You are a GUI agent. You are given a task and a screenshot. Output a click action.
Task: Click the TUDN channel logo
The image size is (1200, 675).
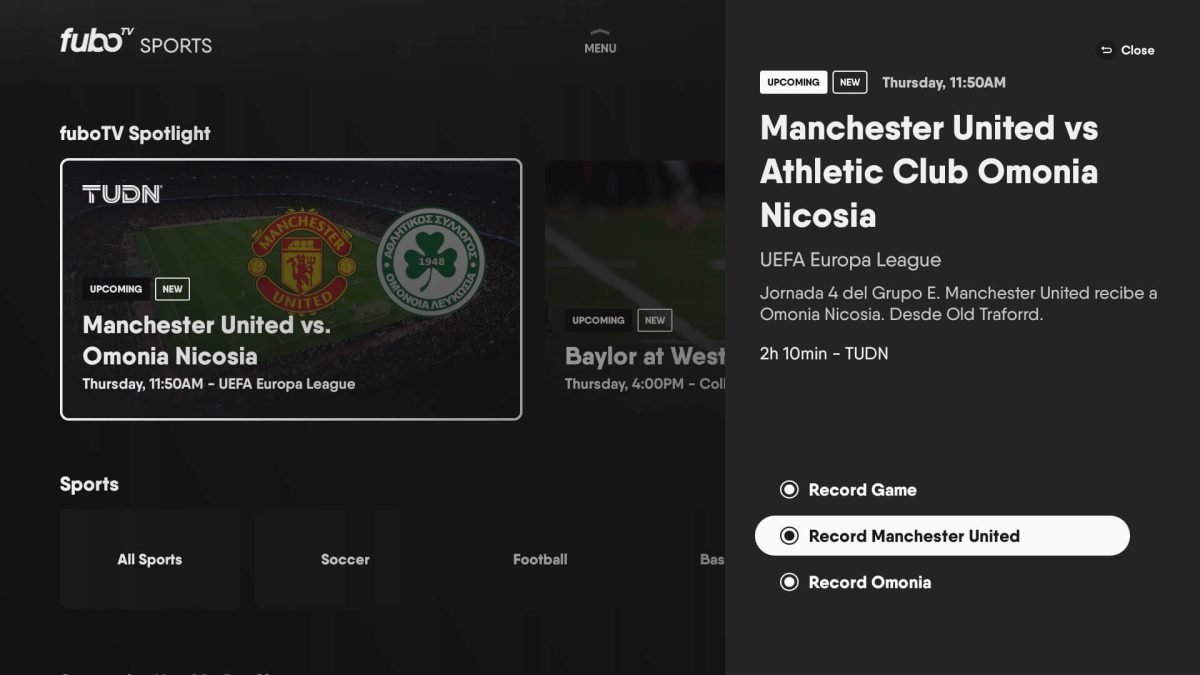point(122,194)
